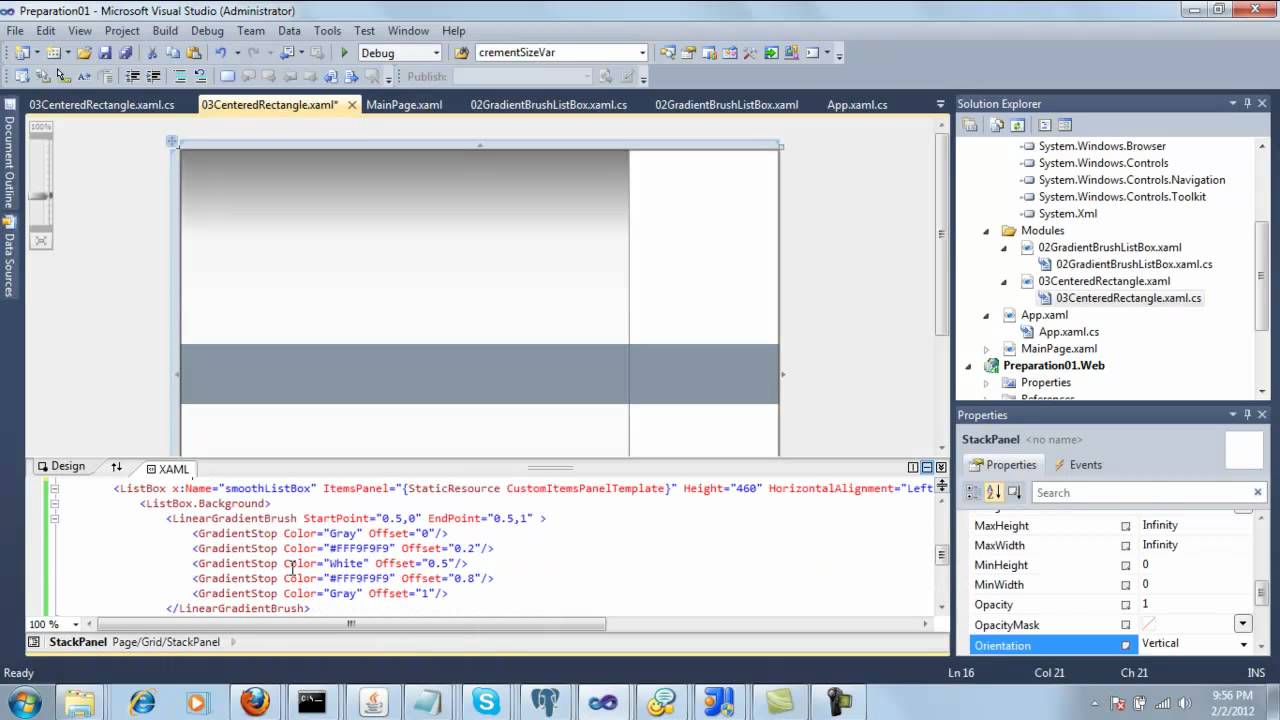Click the Toggle Bookmark icon
The height and width of the screenshot is (720, 1280).
pos(227,76)
